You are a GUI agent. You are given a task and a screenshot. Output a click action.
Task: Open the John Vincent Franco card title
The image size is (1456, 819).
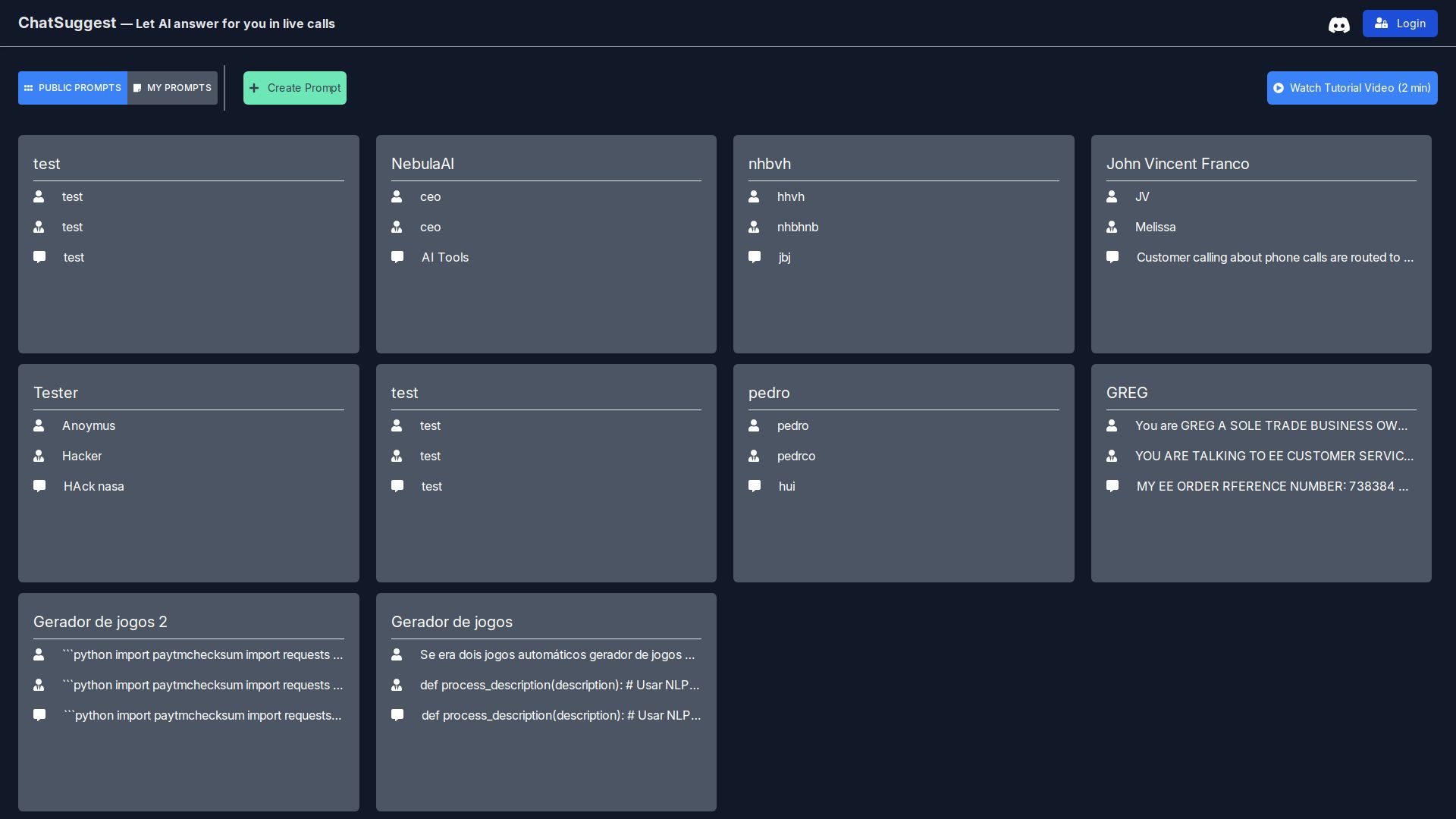click(x=1178, y=164)
